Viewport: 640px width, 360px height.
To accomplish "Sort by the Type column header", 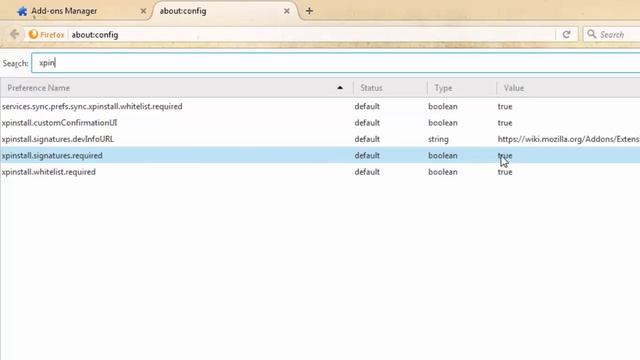I will [462, 88].
